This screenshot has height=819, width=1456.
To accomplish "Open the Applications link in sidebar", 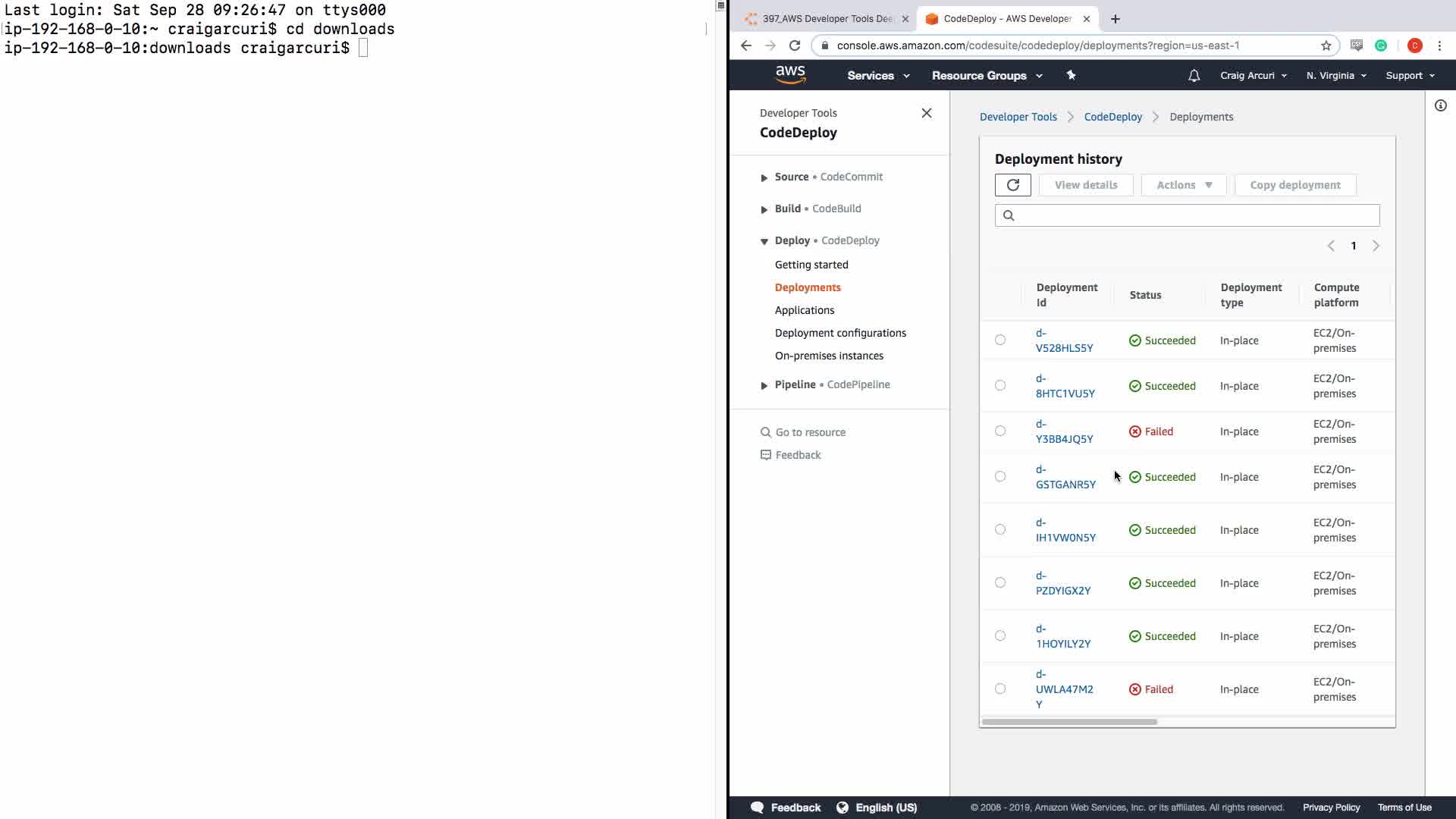I will [804, 310].
